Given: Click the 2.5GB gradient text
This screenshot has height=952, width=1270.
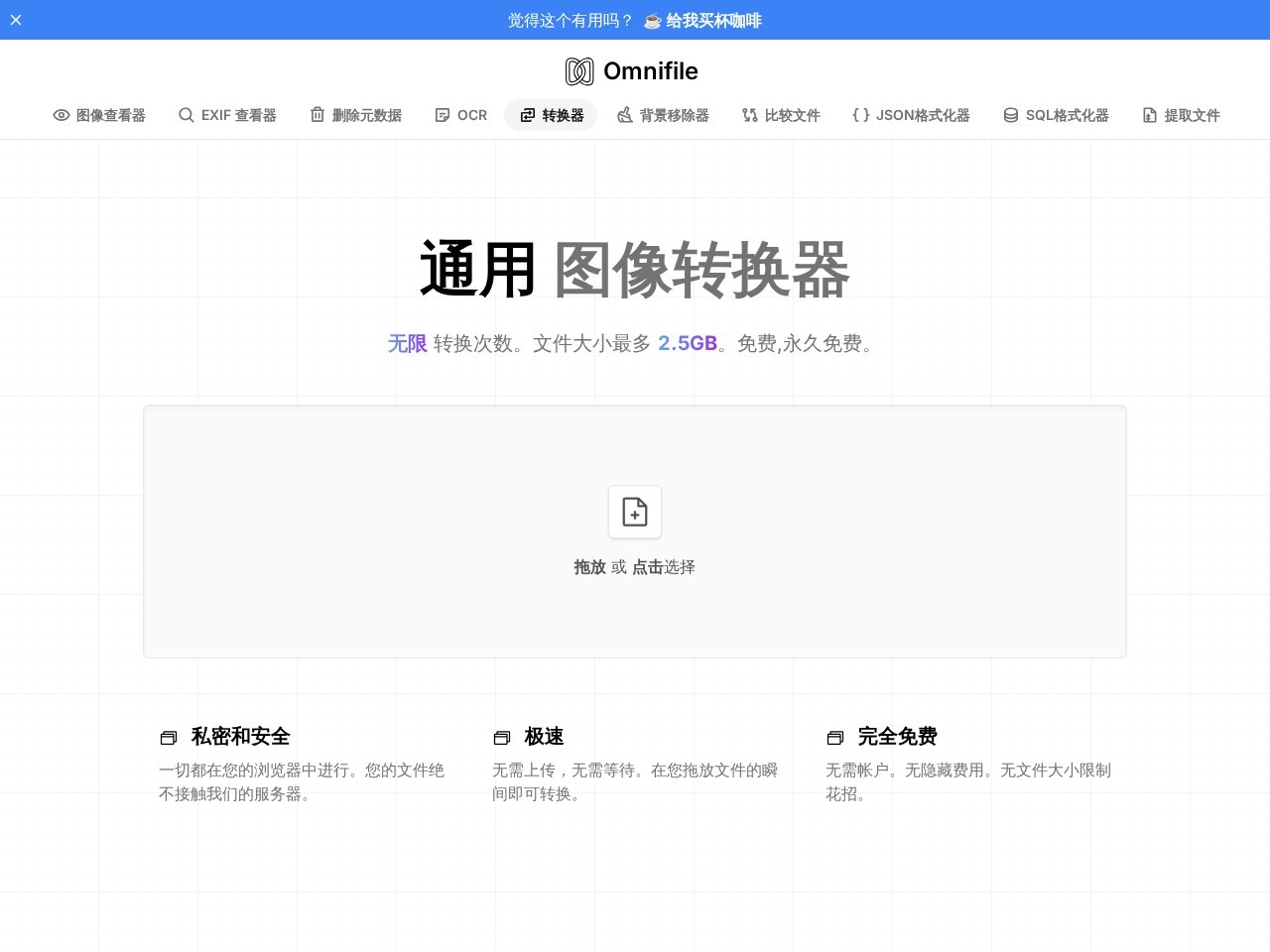Looking at the screenshot, I should point(688,343).
